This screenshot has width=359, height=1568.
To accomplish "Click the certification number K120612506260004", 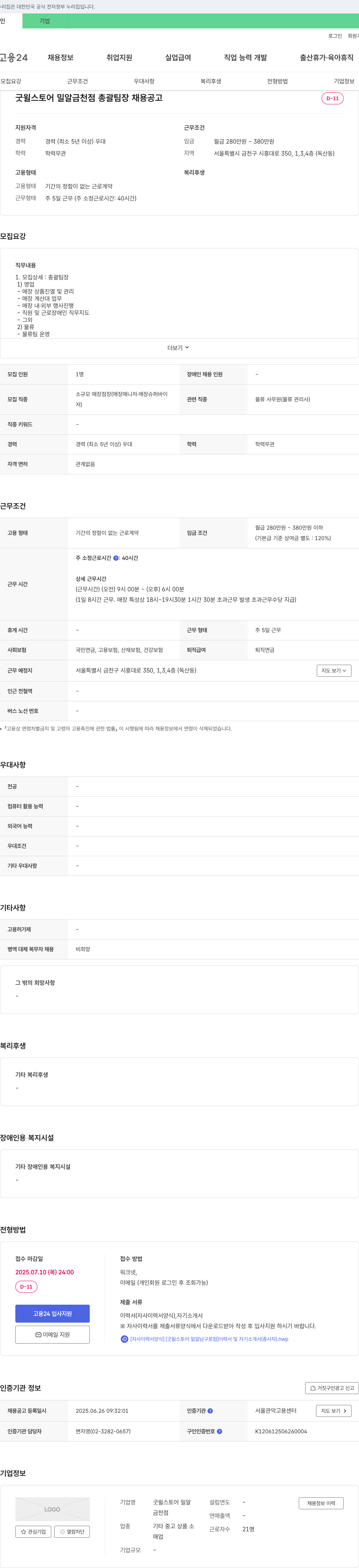I will click(x=281, y=1431).
